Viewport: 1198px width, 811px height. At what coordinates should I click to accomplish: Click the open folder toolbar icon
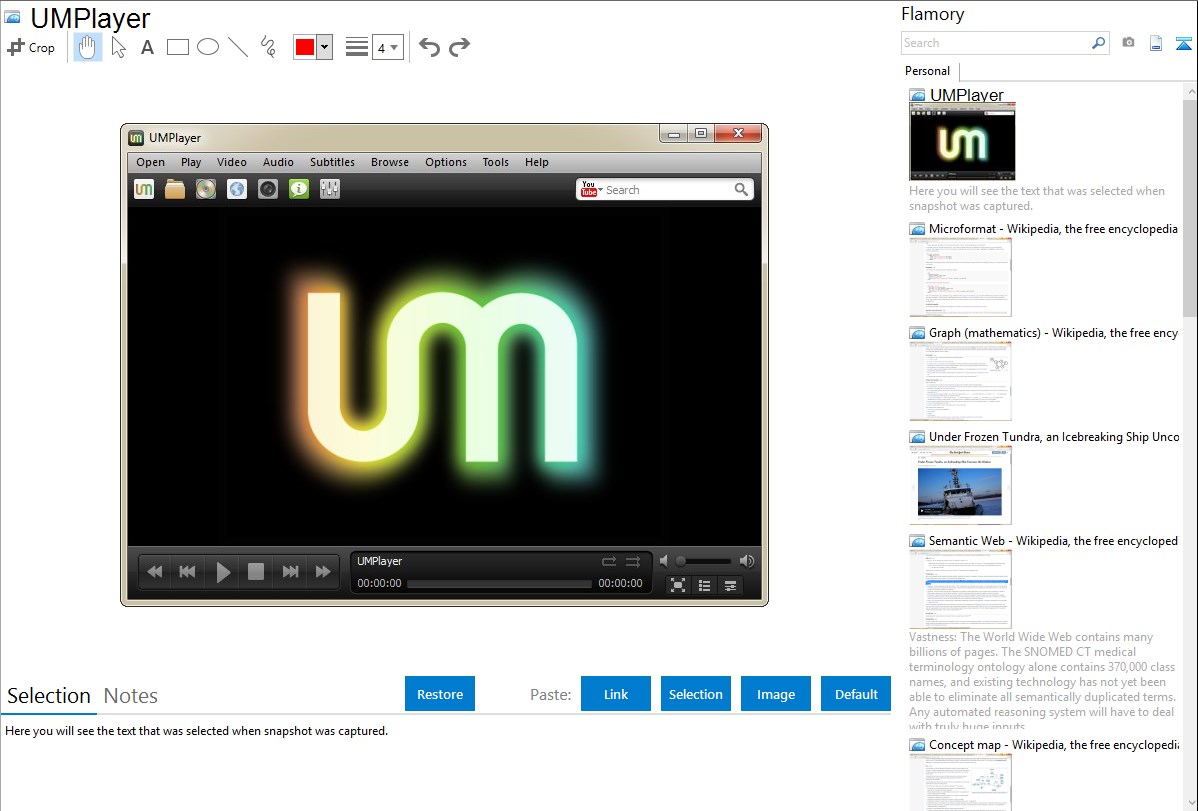(175, 189)
